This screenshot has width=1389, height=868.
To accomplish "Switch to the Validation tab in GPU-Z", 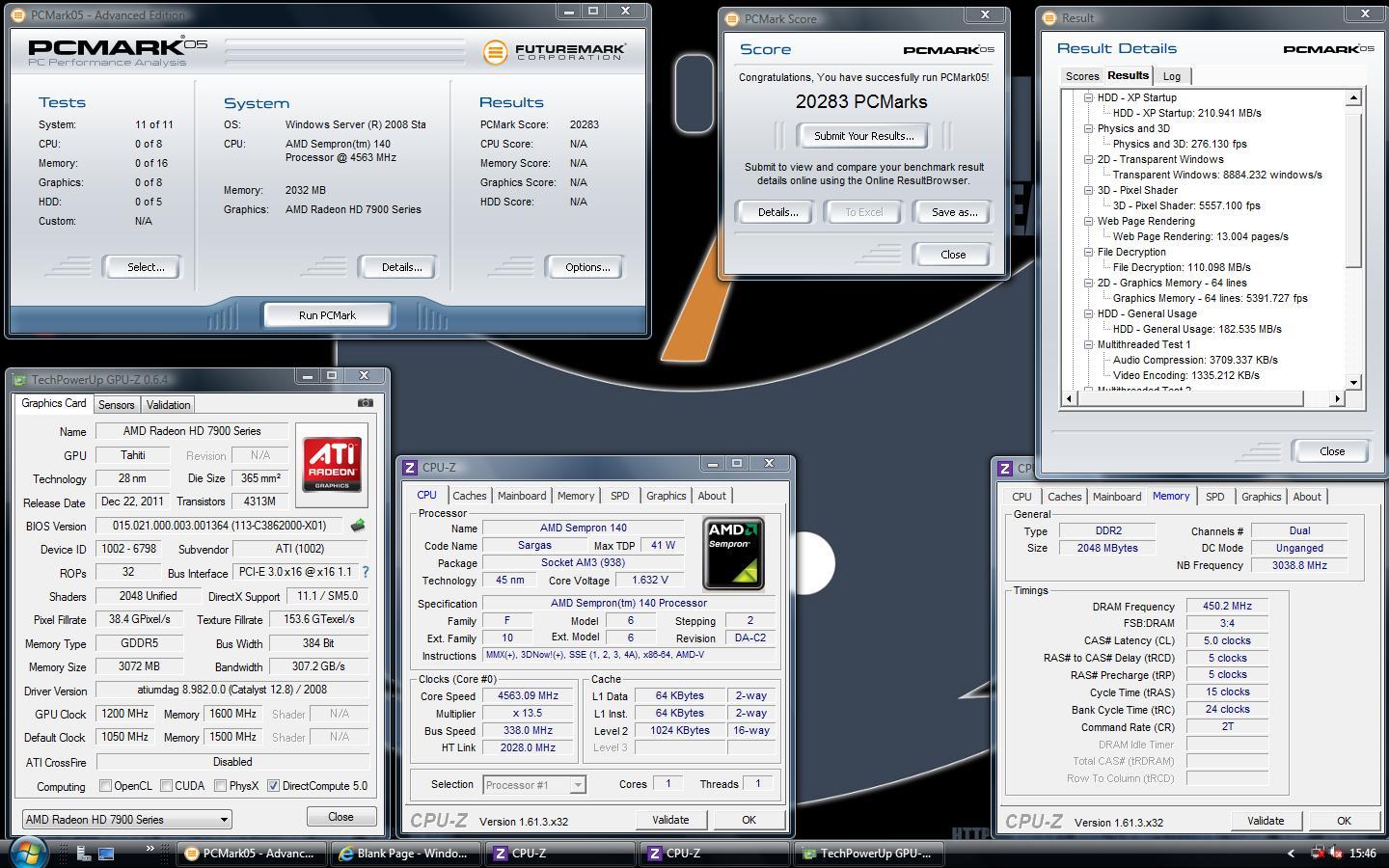I will pyautogui.click(x=169, y=405).
